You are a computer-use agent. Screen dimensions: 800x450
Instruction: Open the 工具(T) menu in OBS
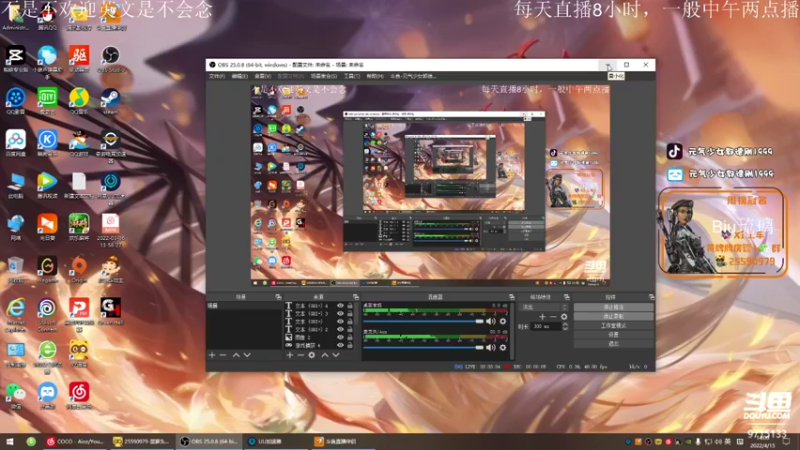[x=352, y=77]
